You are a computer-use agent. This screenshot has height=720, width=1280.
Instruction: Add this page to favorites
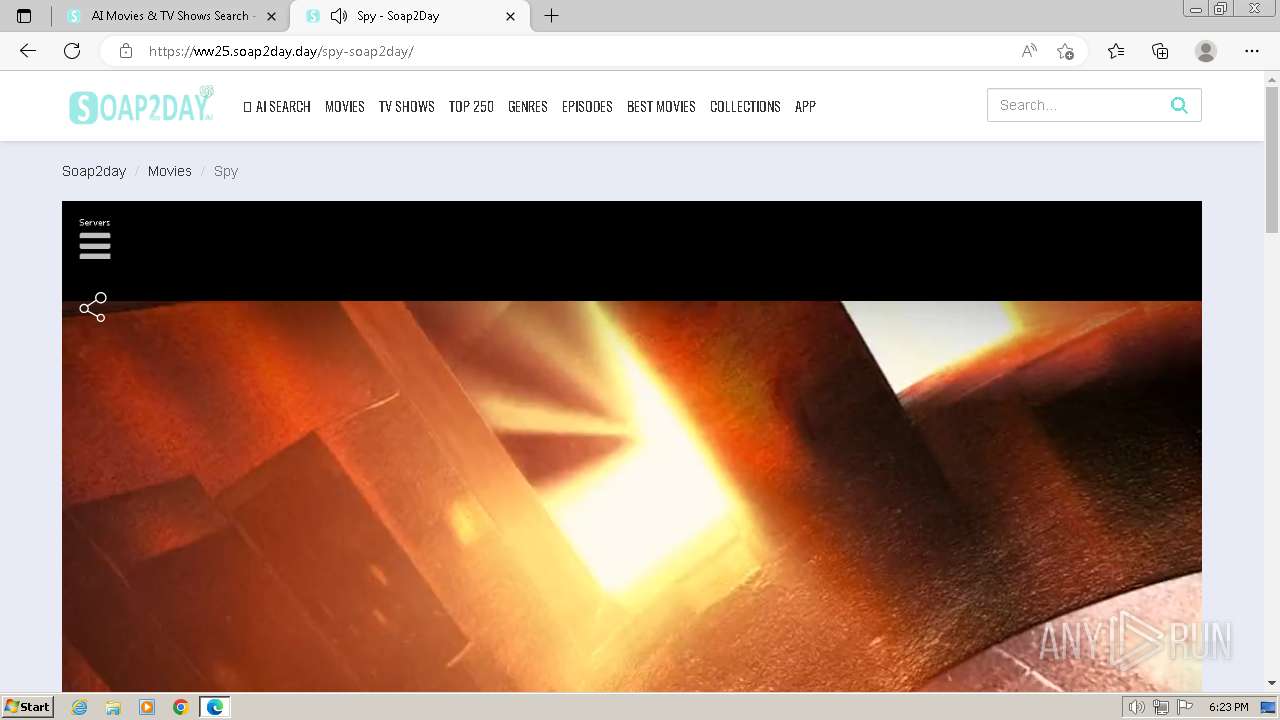(1065, 51)
